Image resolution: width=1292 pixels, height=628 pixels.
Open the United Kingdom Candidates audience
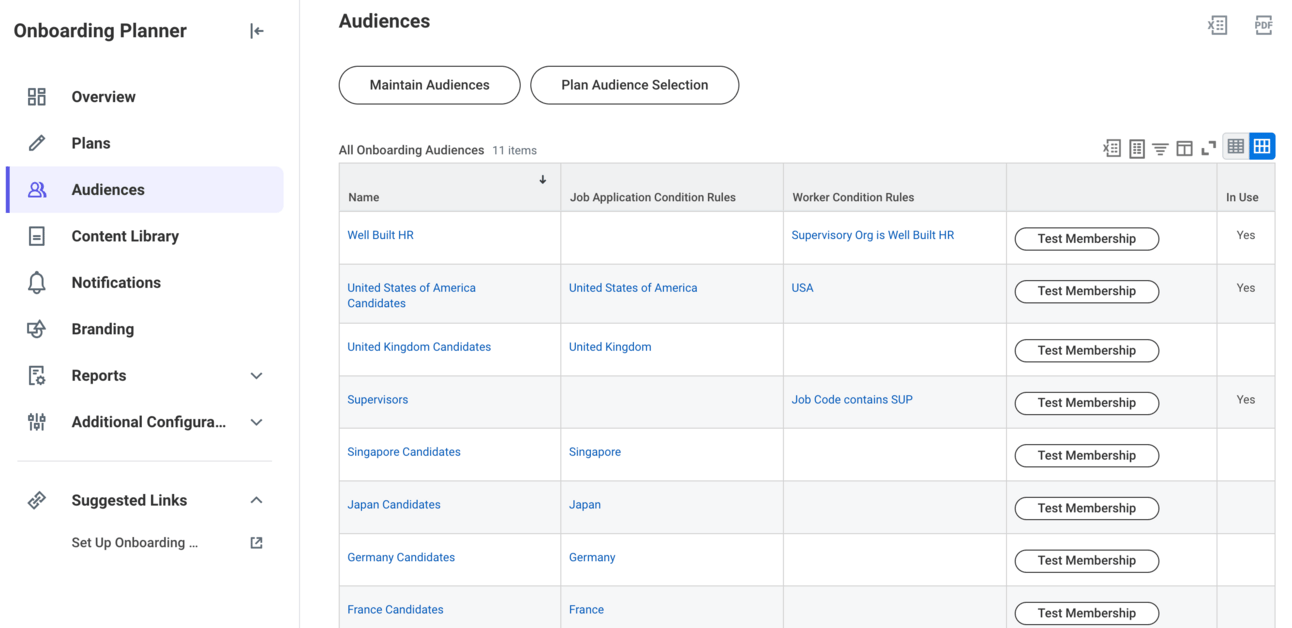(x=419, y=347)
